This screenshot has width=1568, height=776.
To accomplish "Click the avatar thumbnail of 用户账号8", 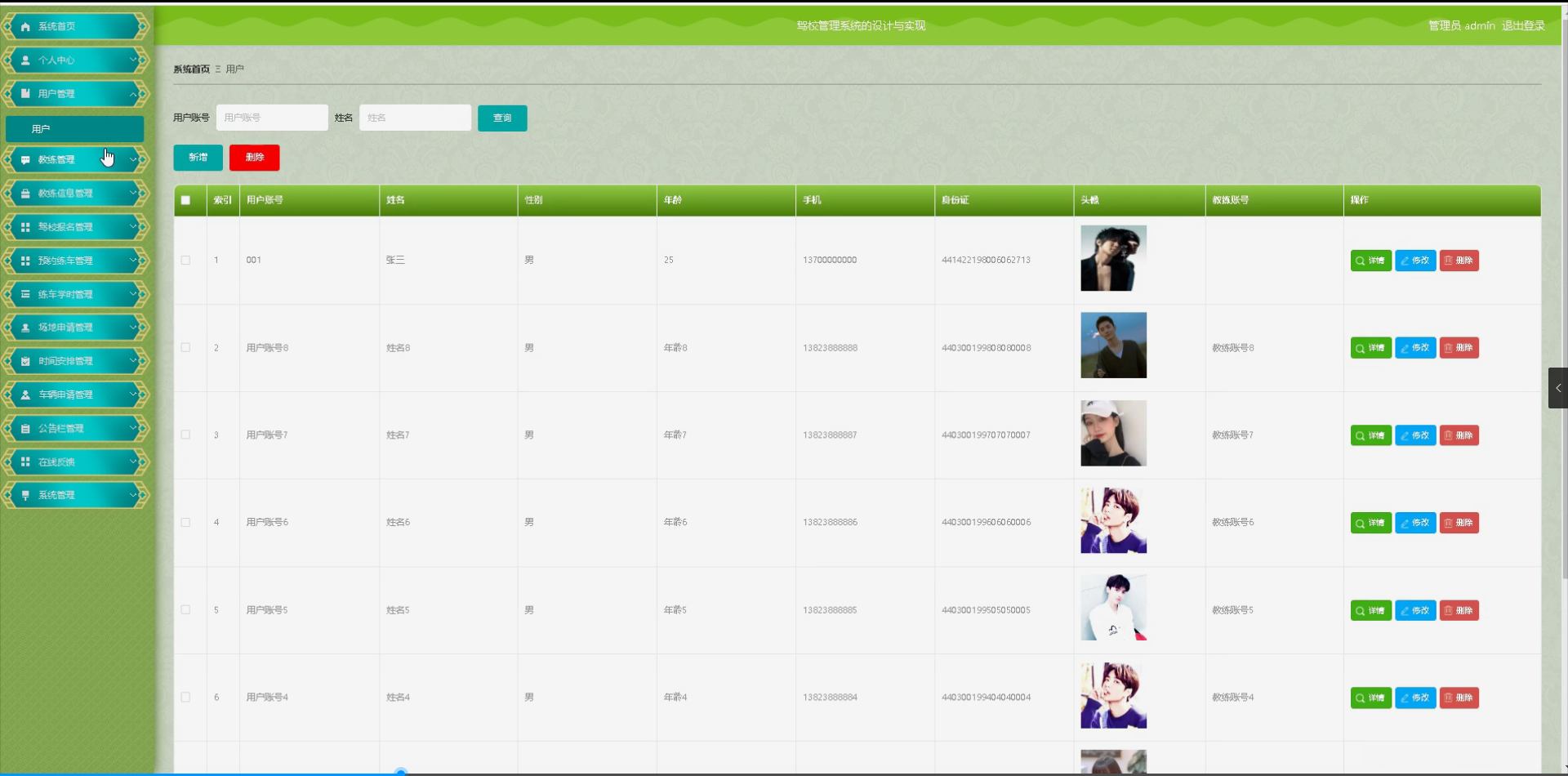I will [1114, 346].
